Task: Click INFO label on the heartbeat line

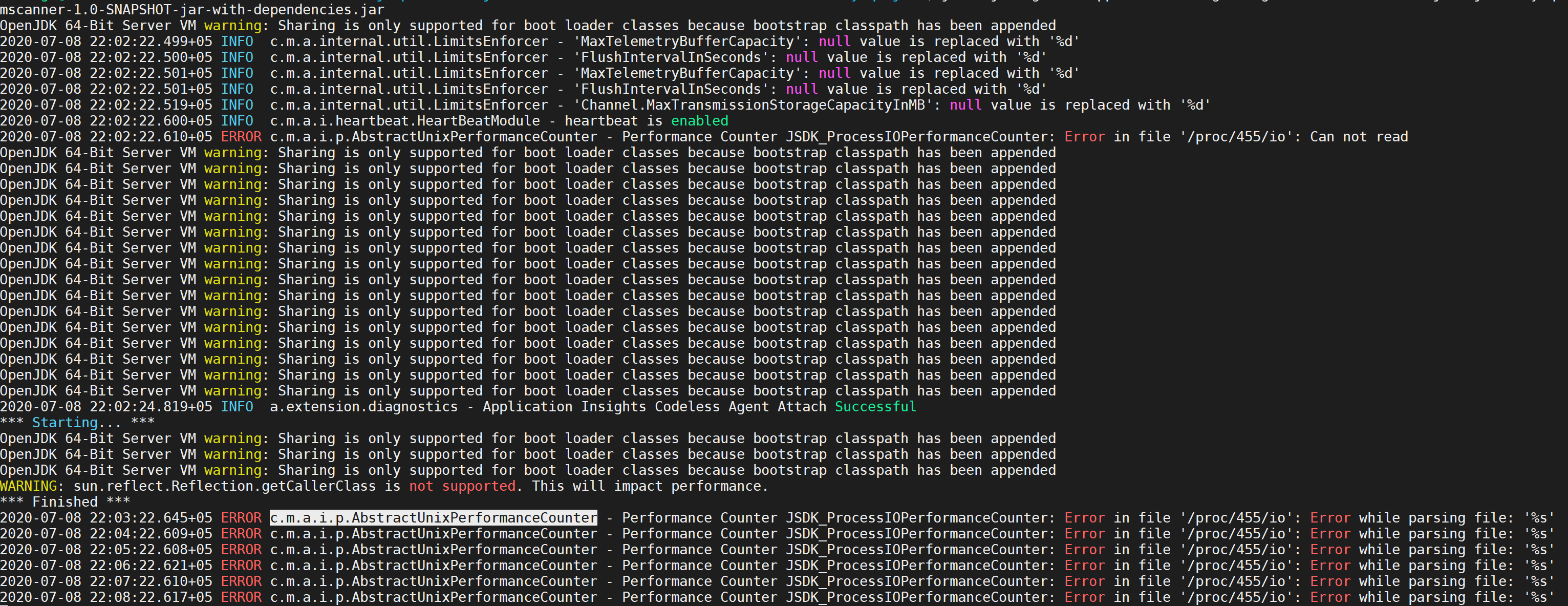Action: pos(237,120)
